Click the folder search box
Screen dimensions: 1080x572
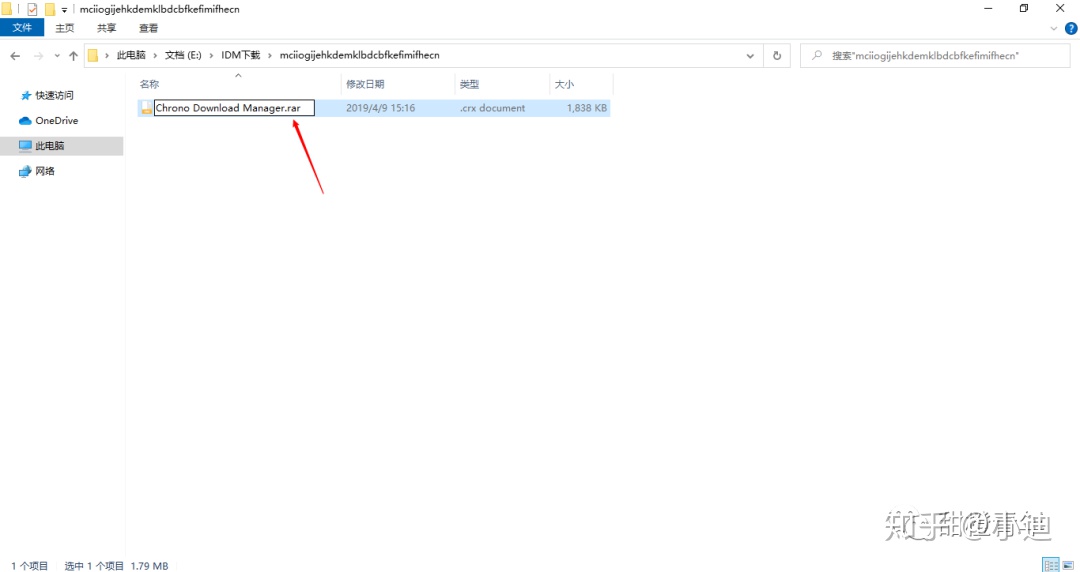point(935,56)
